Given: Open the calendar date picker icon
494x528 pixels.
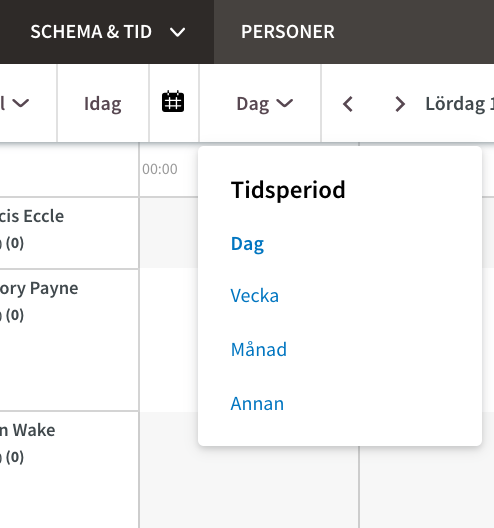Looking at the screenshot, I should pos(173,102).
